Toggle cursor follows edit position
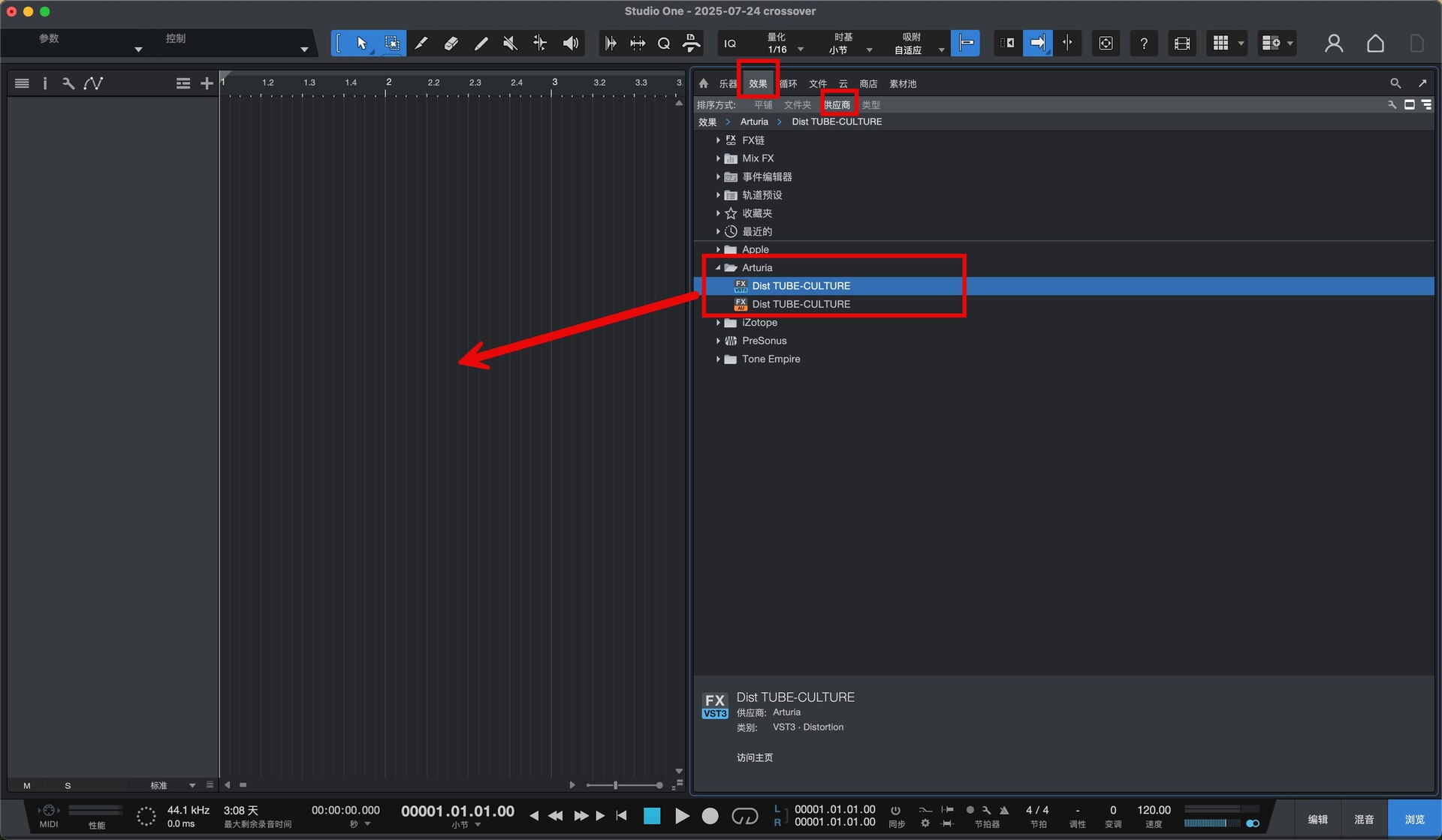Image resolution: width=1442 pixels, height=840 pixels. pyautogui.click(x=1067, y=43)
